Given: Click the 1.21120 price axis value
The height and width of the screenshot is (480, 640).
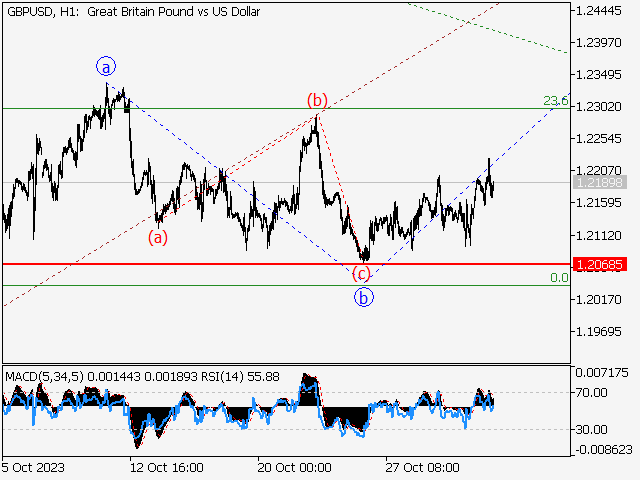Looking at the screenshot, I should click(598, 236).
